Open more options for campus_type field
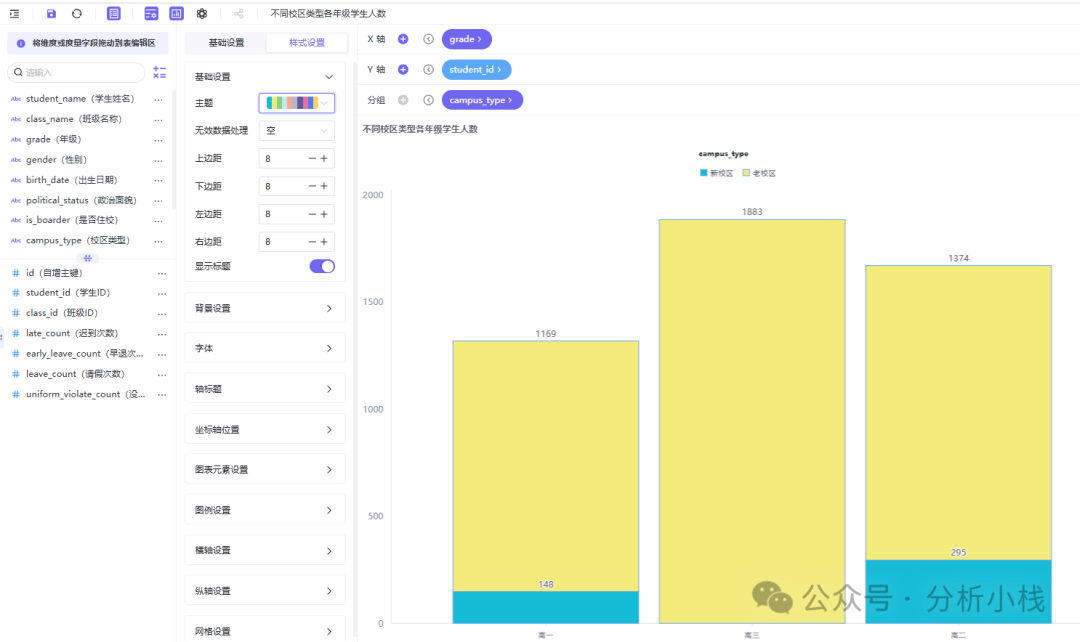The width and height of the screenshot is (1080, 642). click(158, 241)
